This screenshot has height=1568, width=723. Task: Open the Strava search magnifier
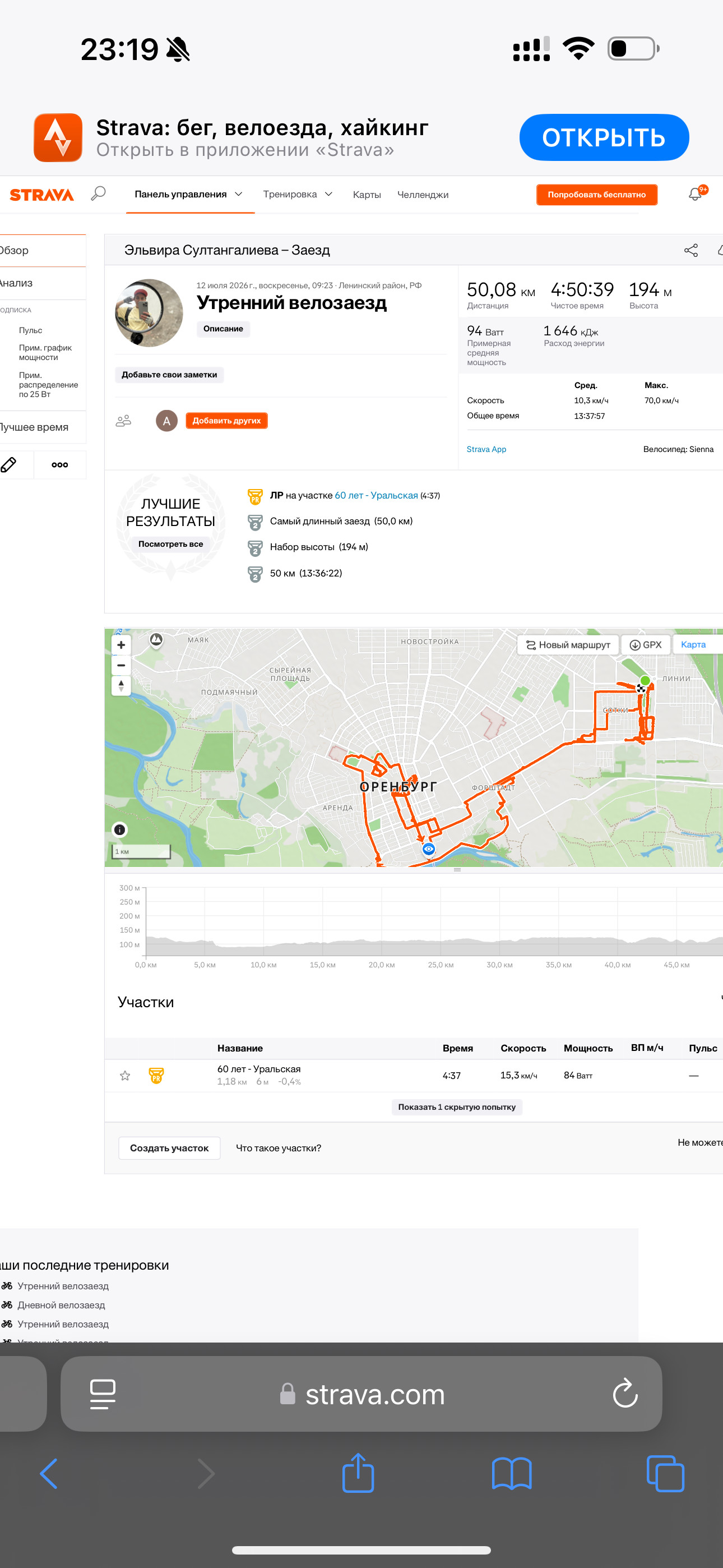pos(98,193)
